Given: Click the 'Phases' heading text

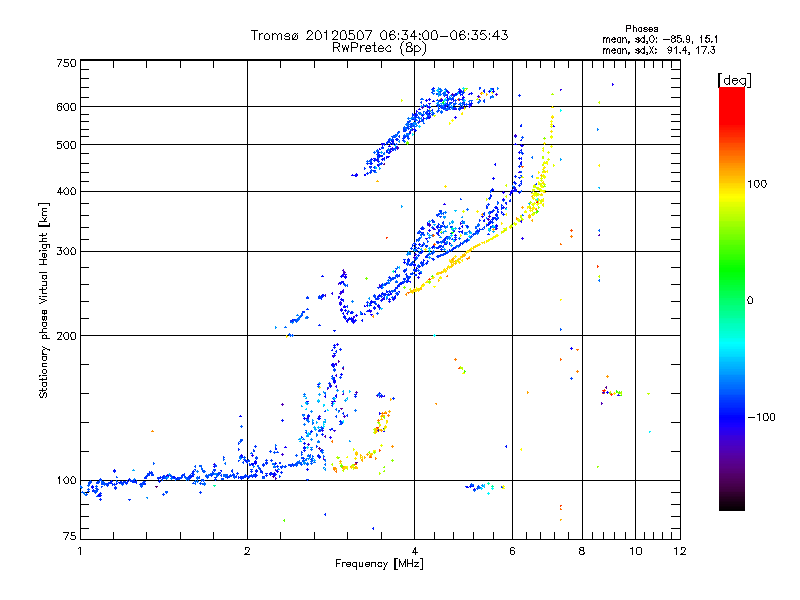Looking at the screenshot, I should coord(642,29).
